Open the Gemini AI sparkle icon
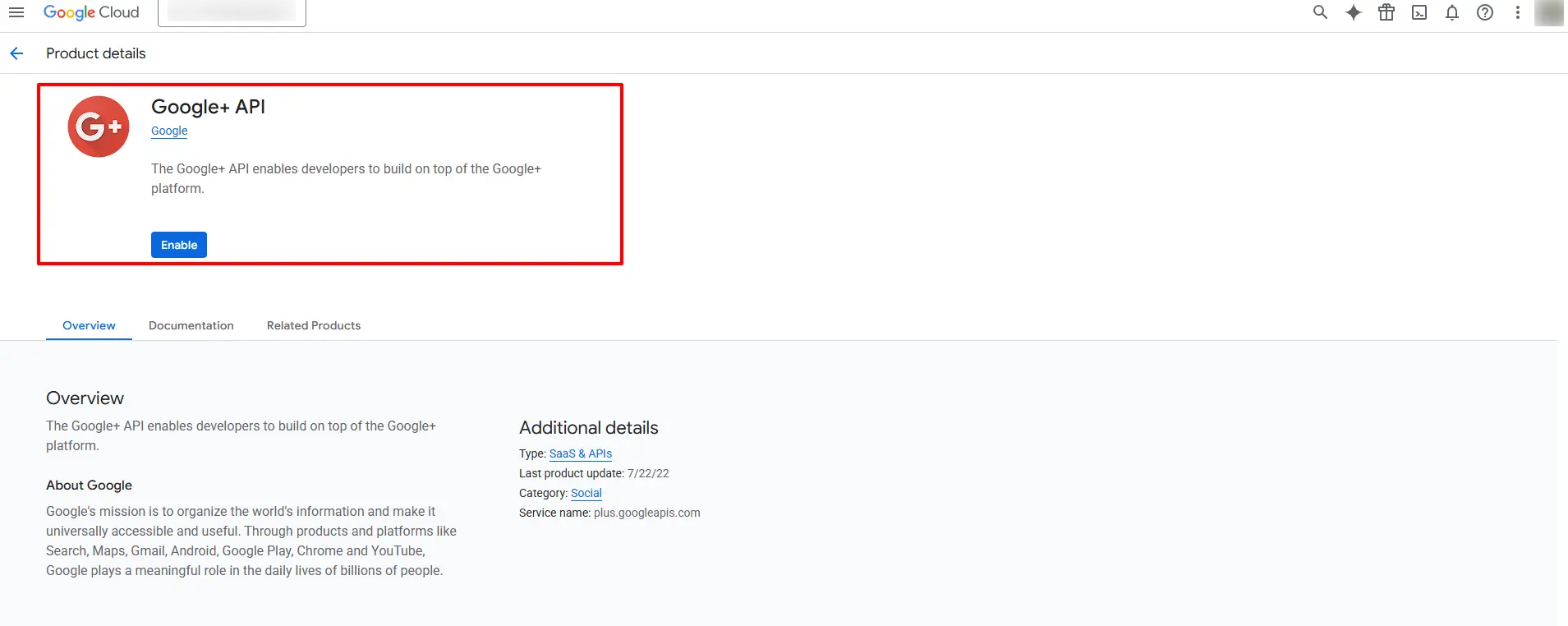Screen dimensions: 1568x626 (x=1354, y=12)
